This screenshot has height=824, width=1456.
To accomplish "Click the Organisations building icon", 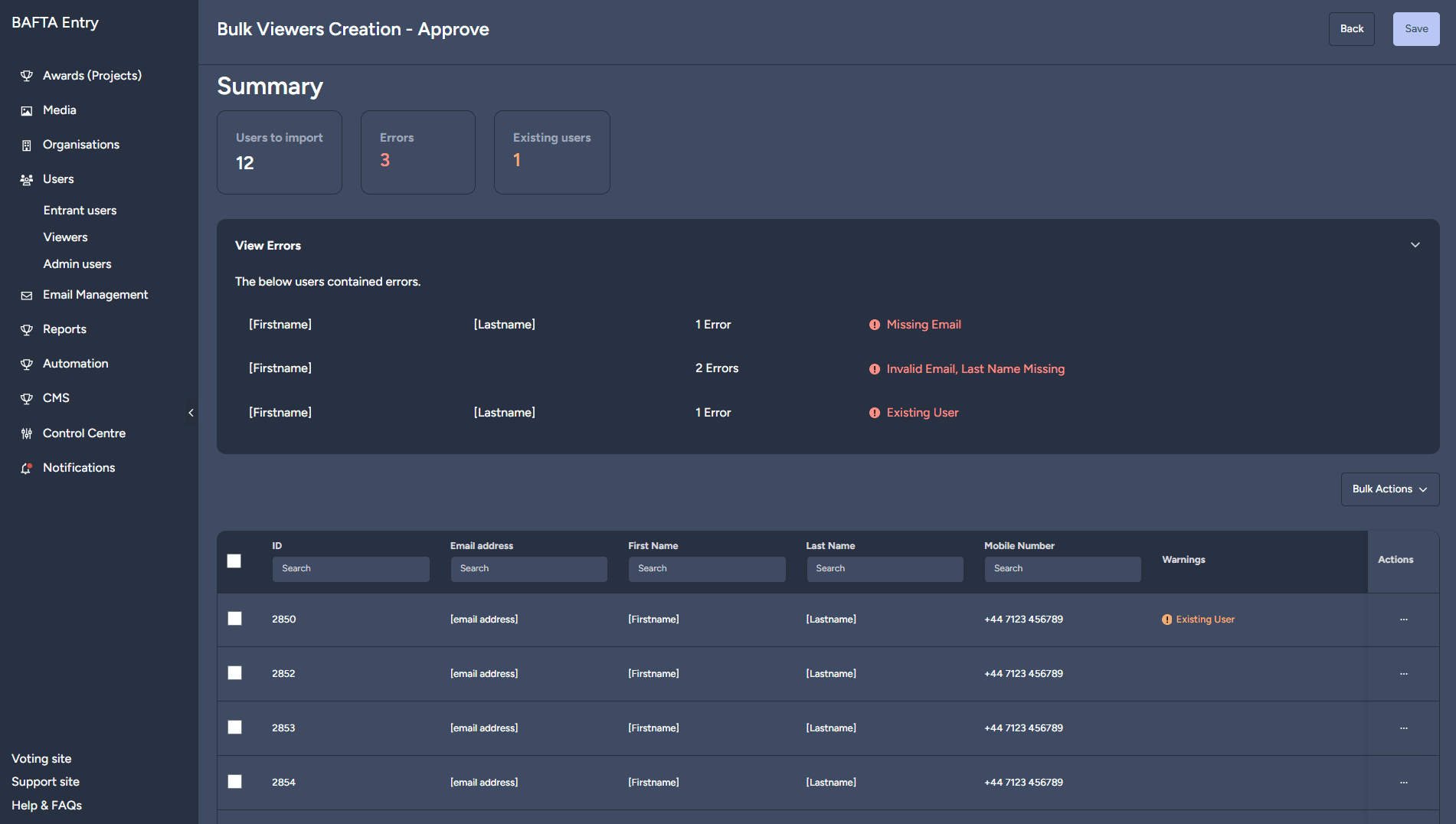I will tap(27, 145).
